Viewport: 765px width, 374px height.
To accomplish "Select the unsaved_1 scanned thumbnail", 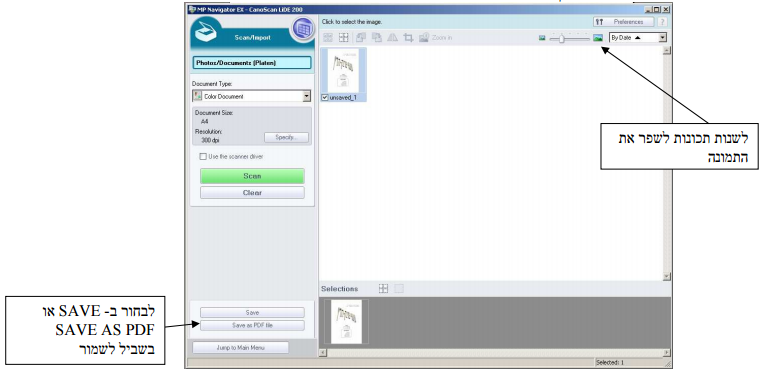I will (343, 71).
